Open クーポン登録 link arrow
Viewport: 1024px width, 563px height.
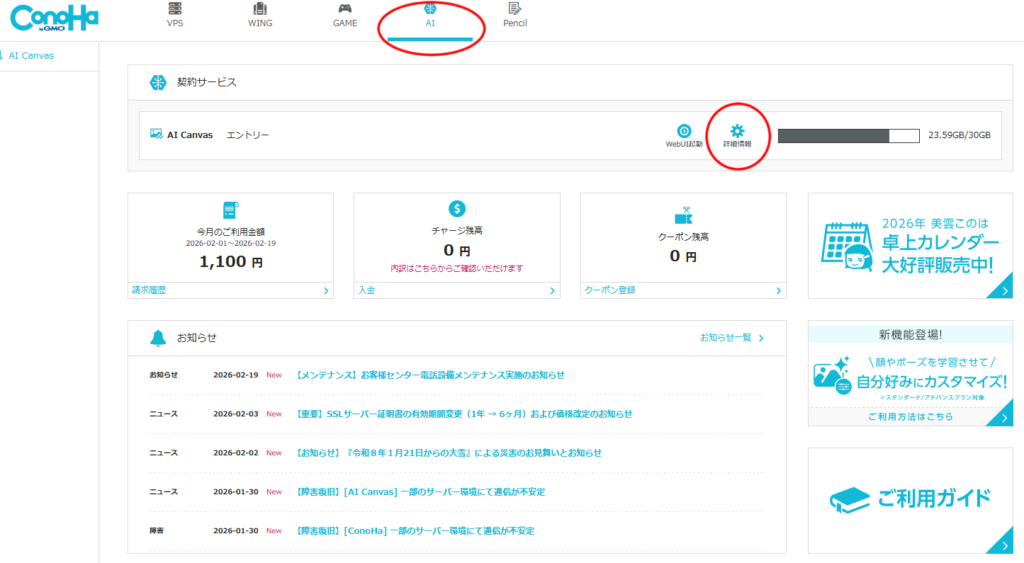click(778, 291)
